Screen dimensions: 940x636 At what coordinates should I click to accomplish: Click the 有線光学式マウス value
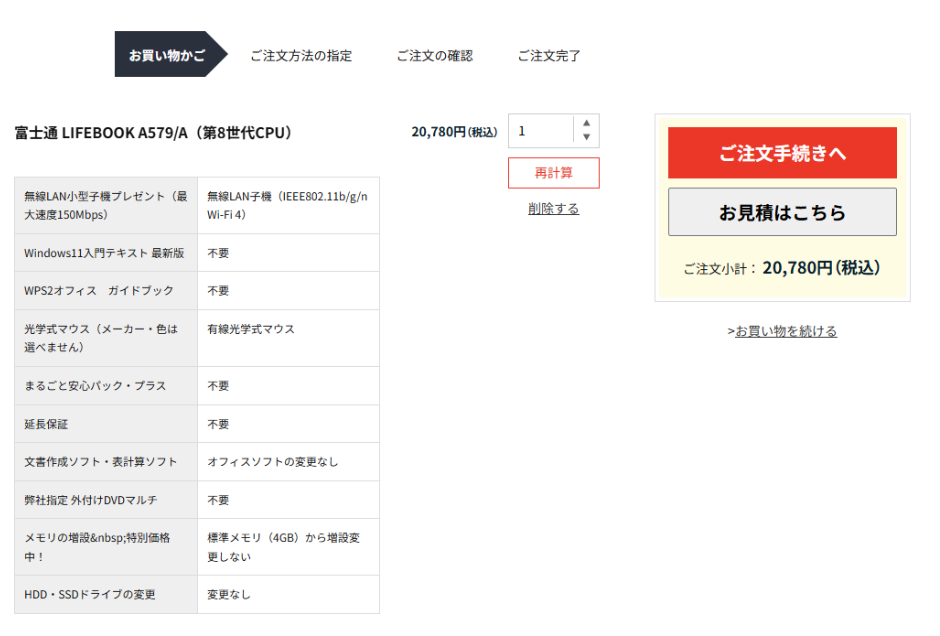coord(251,329)
